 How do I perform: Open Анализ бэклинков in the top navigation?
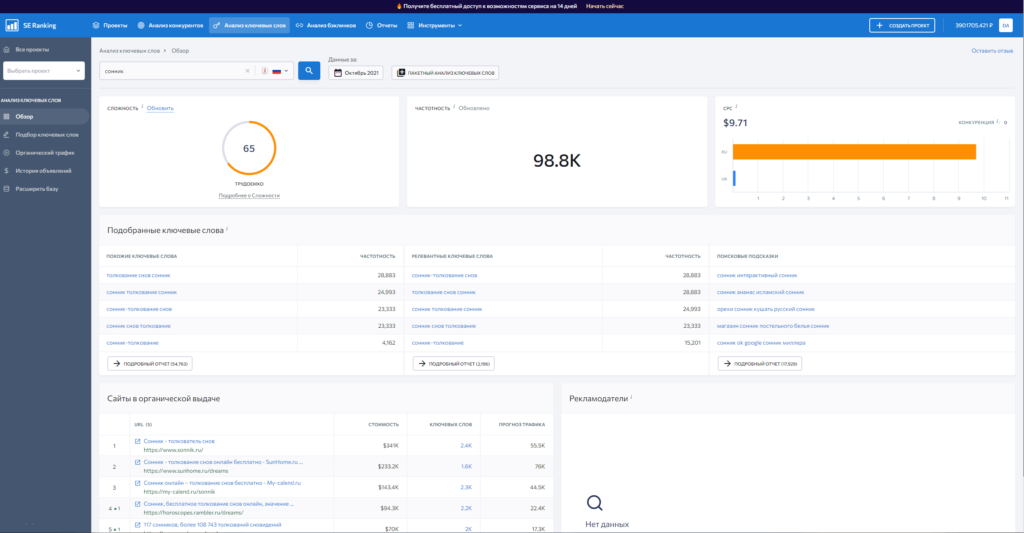tap(326, 25)
